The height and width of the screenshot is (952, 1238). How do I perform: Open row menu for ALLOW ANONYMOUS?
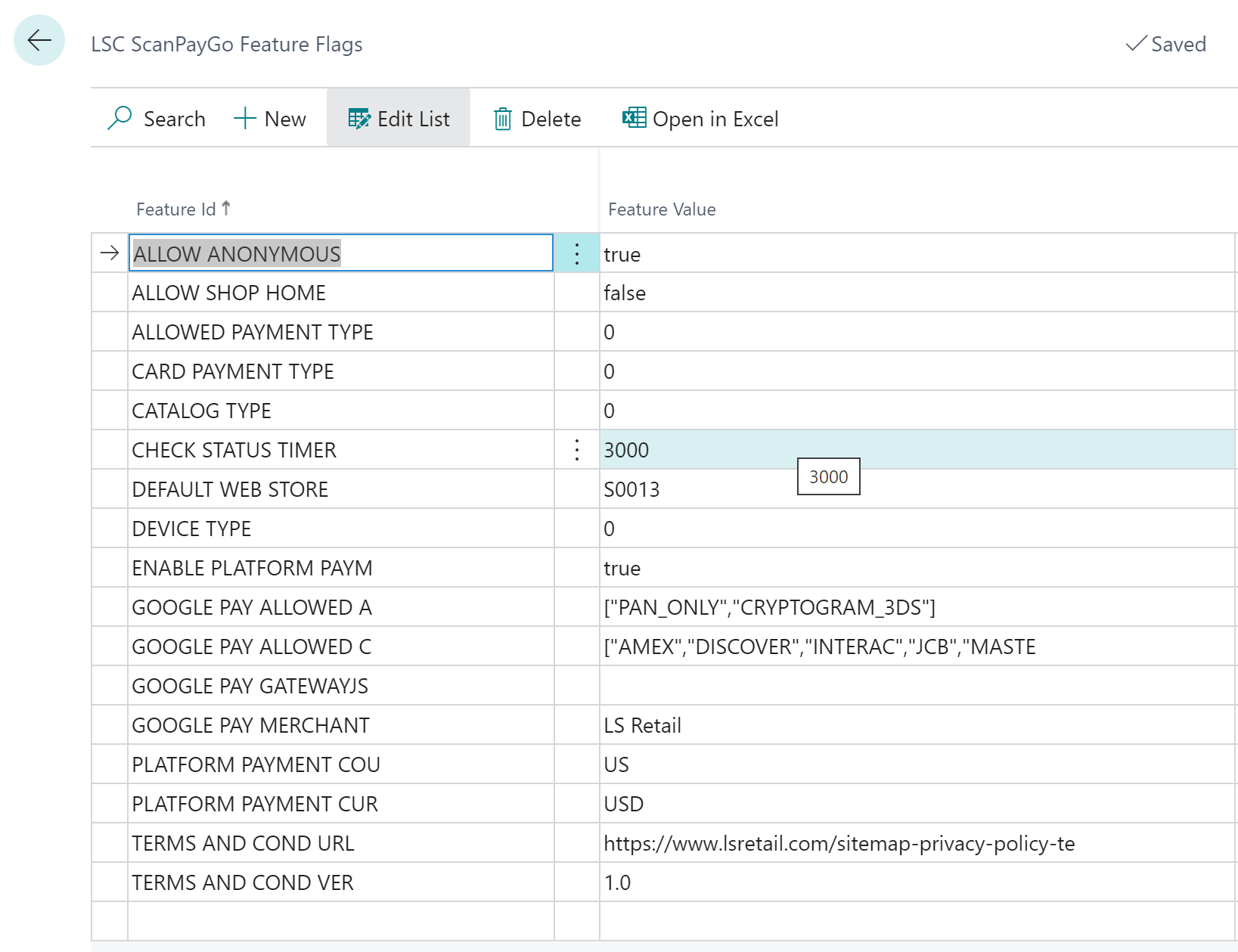576,254
